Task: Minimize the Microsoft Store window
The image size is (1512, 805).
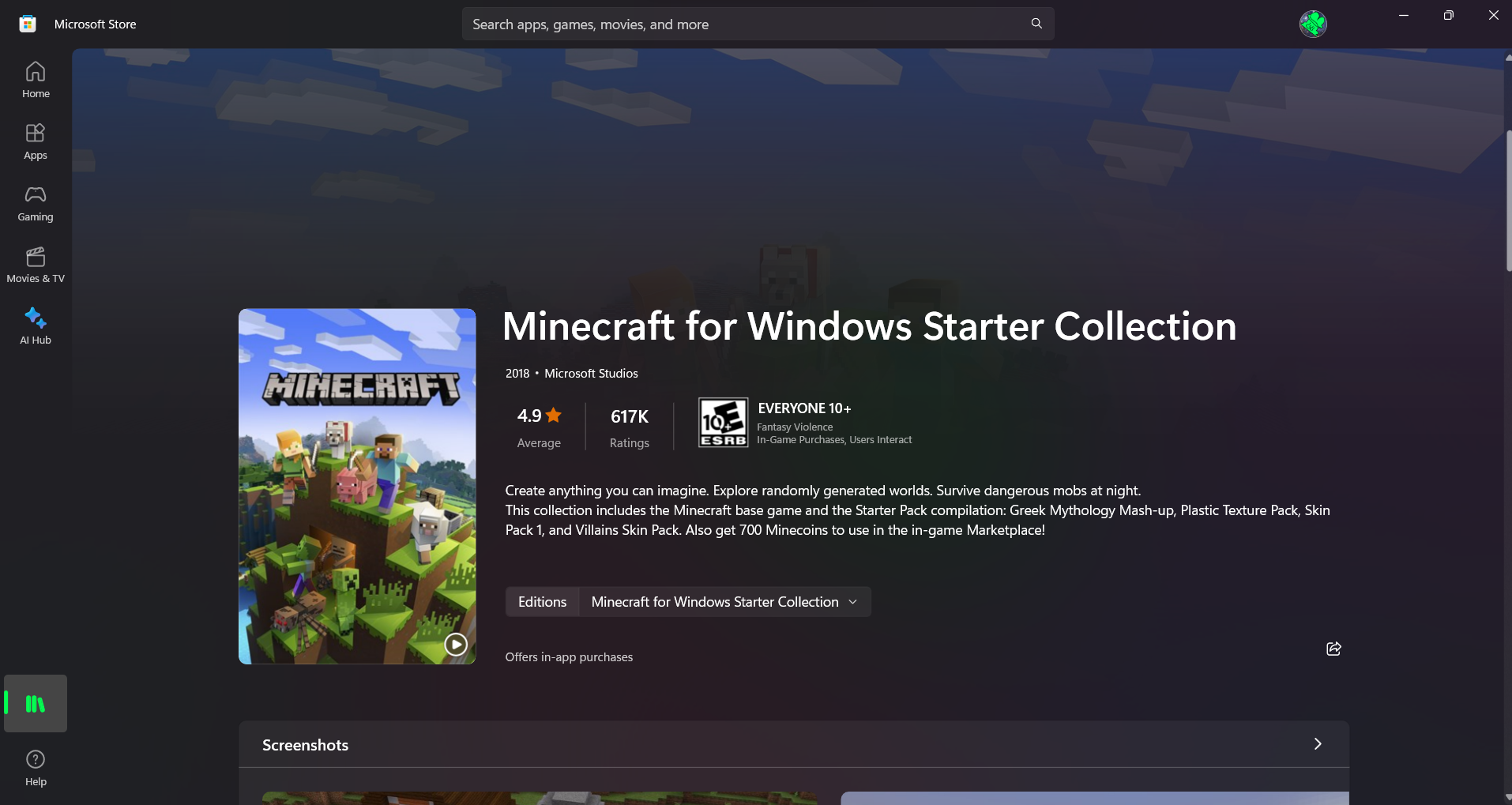Action: pos(1404,15)
